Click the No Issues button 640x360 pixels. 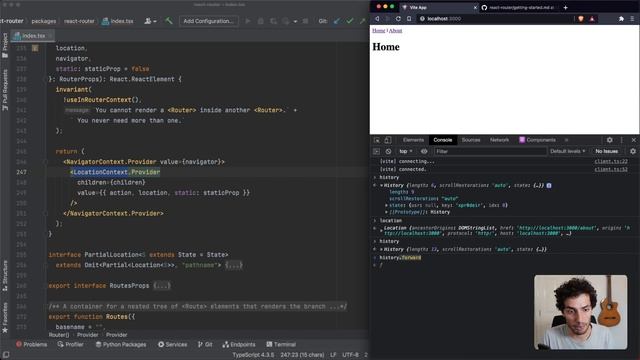(607, 151)
